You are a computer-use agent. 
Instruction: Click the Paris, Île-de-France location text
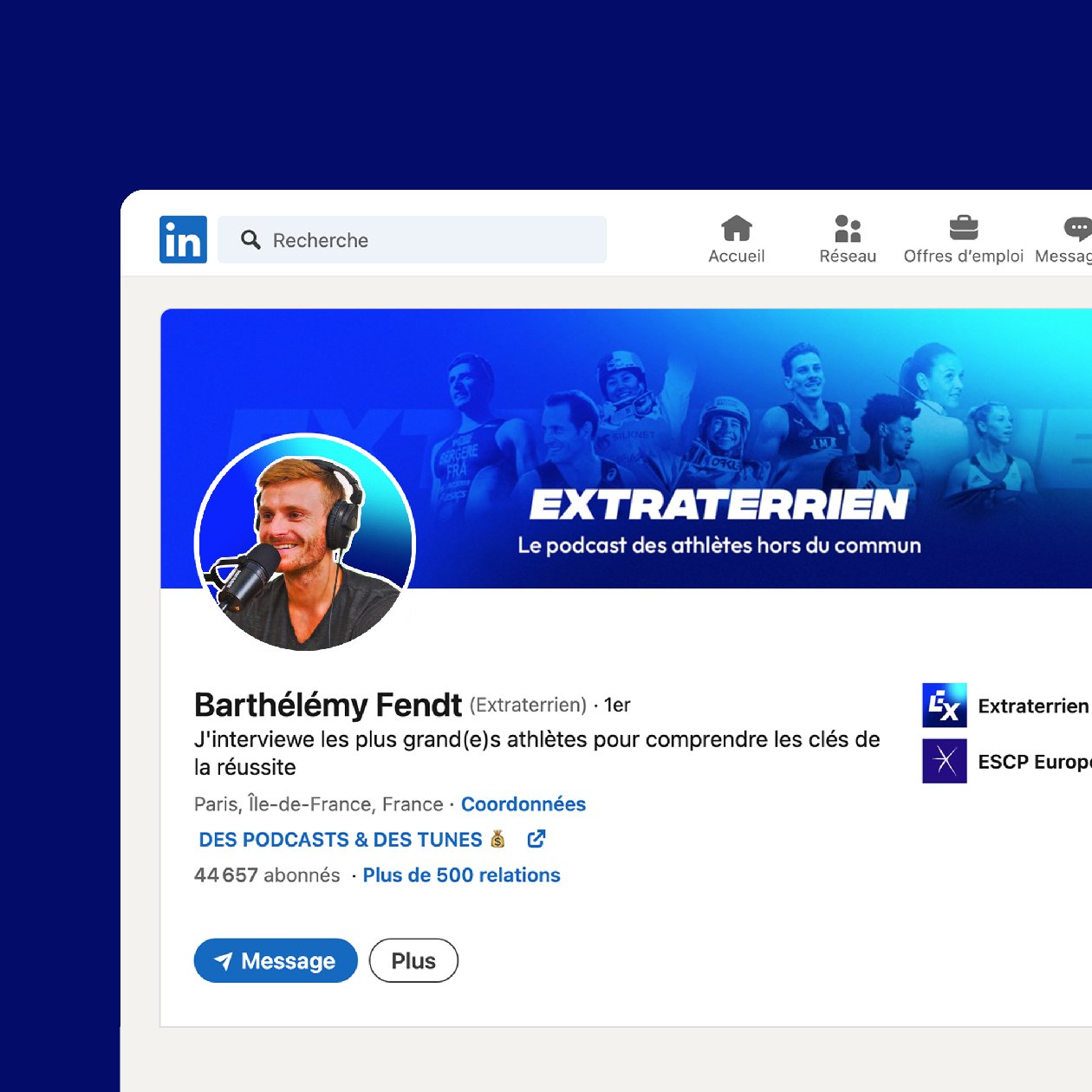click(318, 804)
